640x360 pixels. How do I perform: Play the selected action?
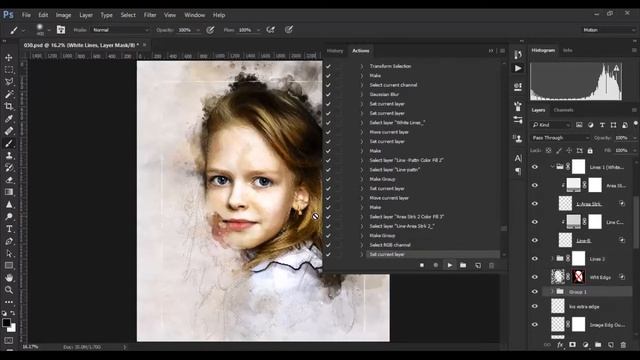pyautogui.click(x=449, y=265)
